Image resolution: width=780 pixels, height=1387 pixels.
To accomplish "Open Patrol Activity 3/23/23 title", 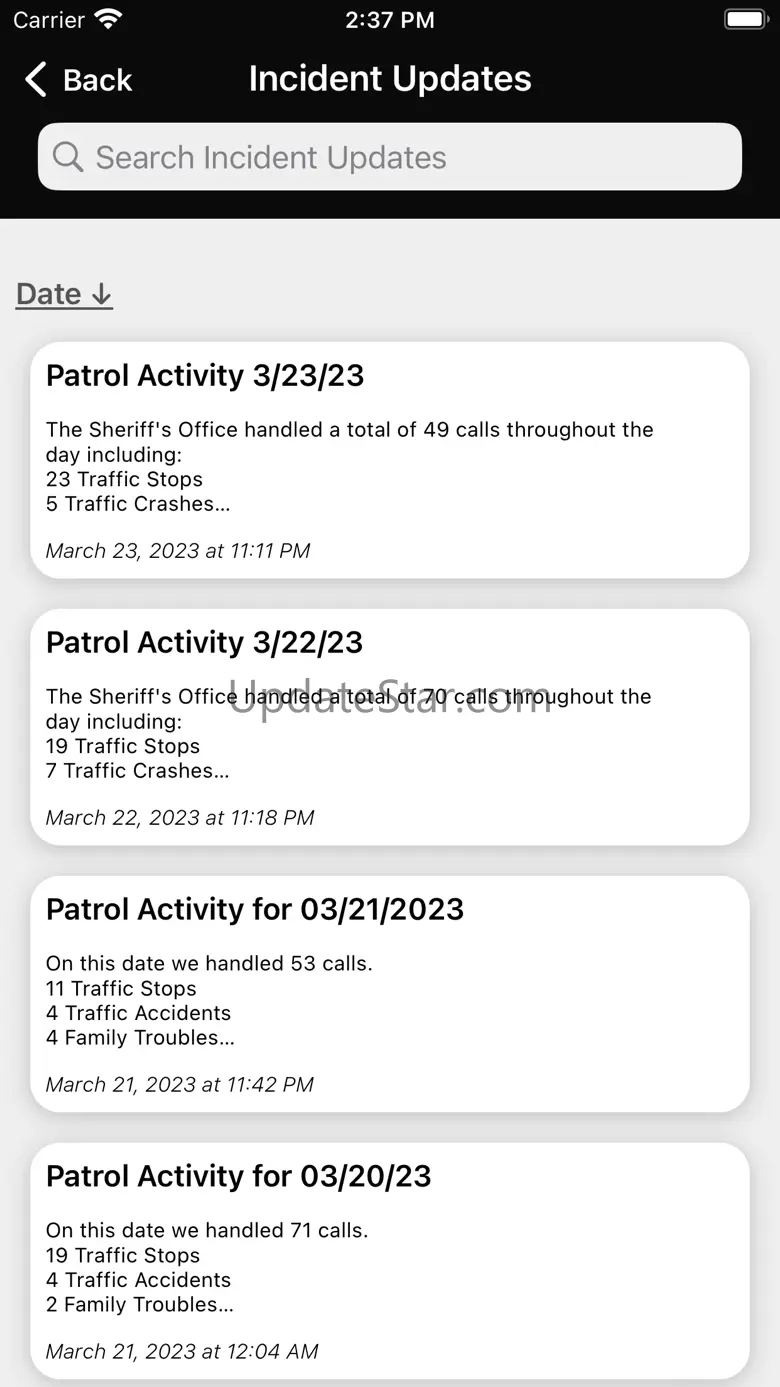I will pos(205,376).
